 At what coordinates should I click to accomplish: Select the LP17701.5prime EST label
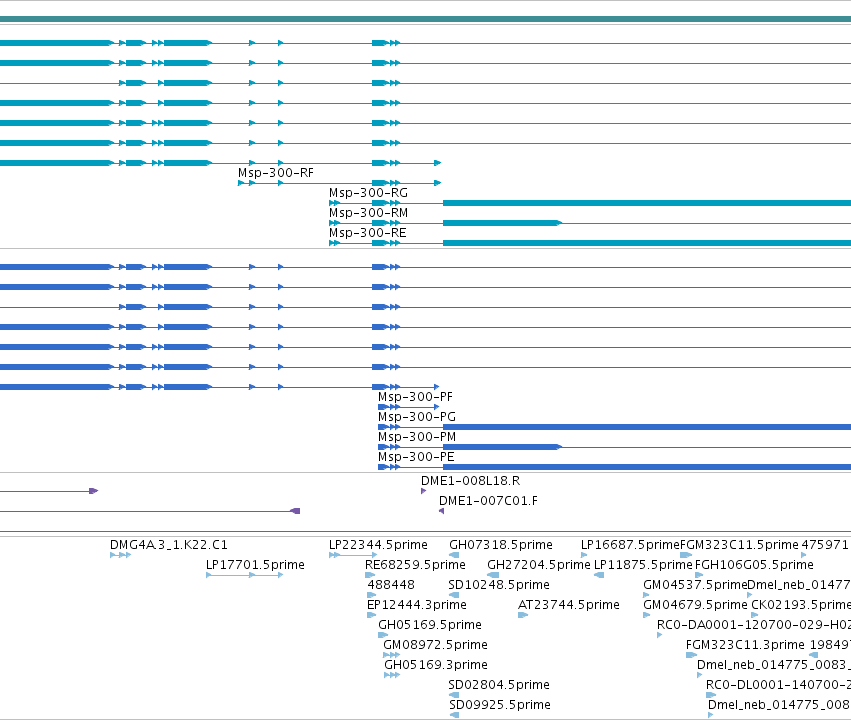pos(255,565)
